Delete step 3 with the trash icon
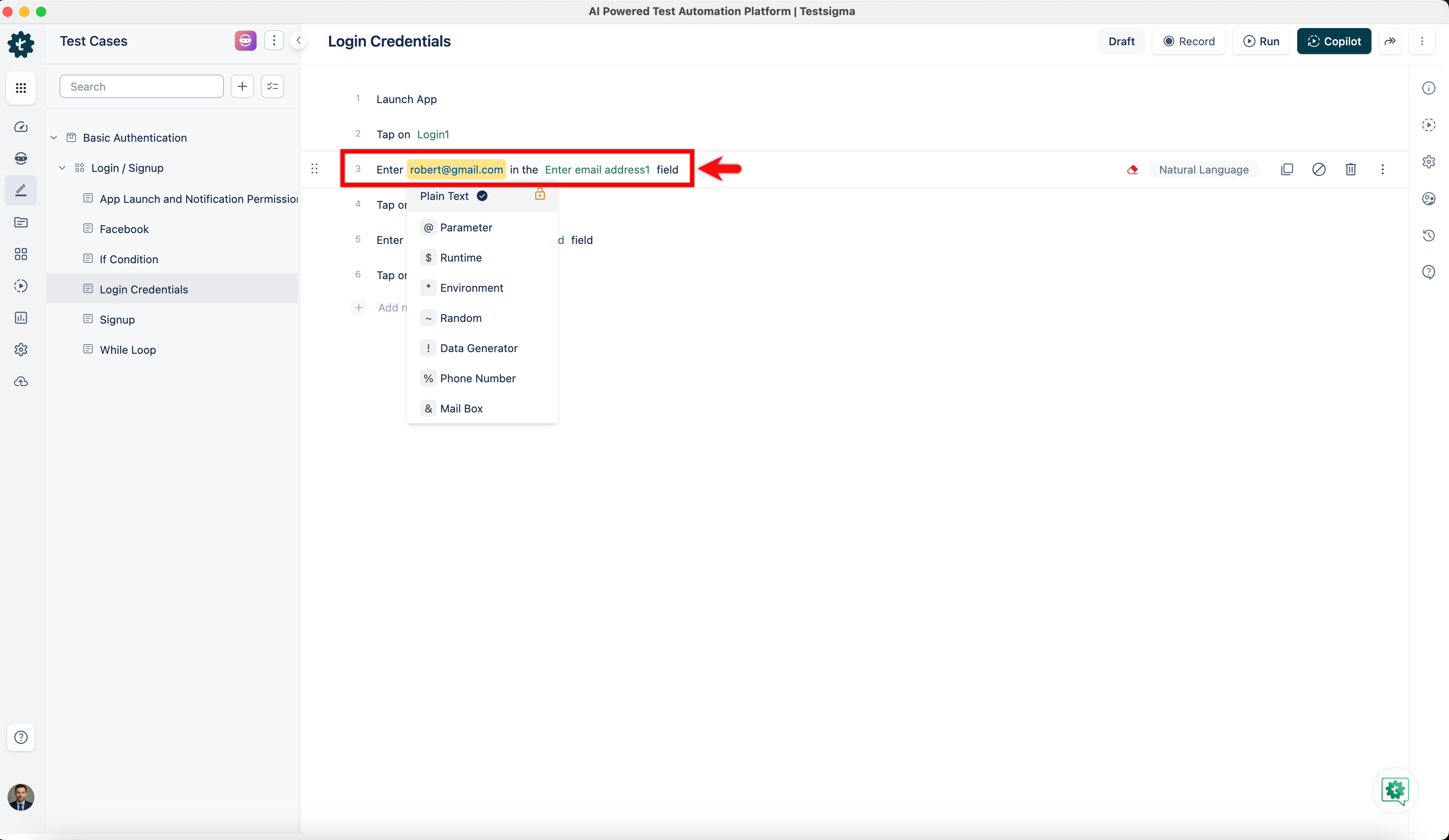This screenshot has height=840, width=1449. pyautogui.click(x=1350, y=169)
